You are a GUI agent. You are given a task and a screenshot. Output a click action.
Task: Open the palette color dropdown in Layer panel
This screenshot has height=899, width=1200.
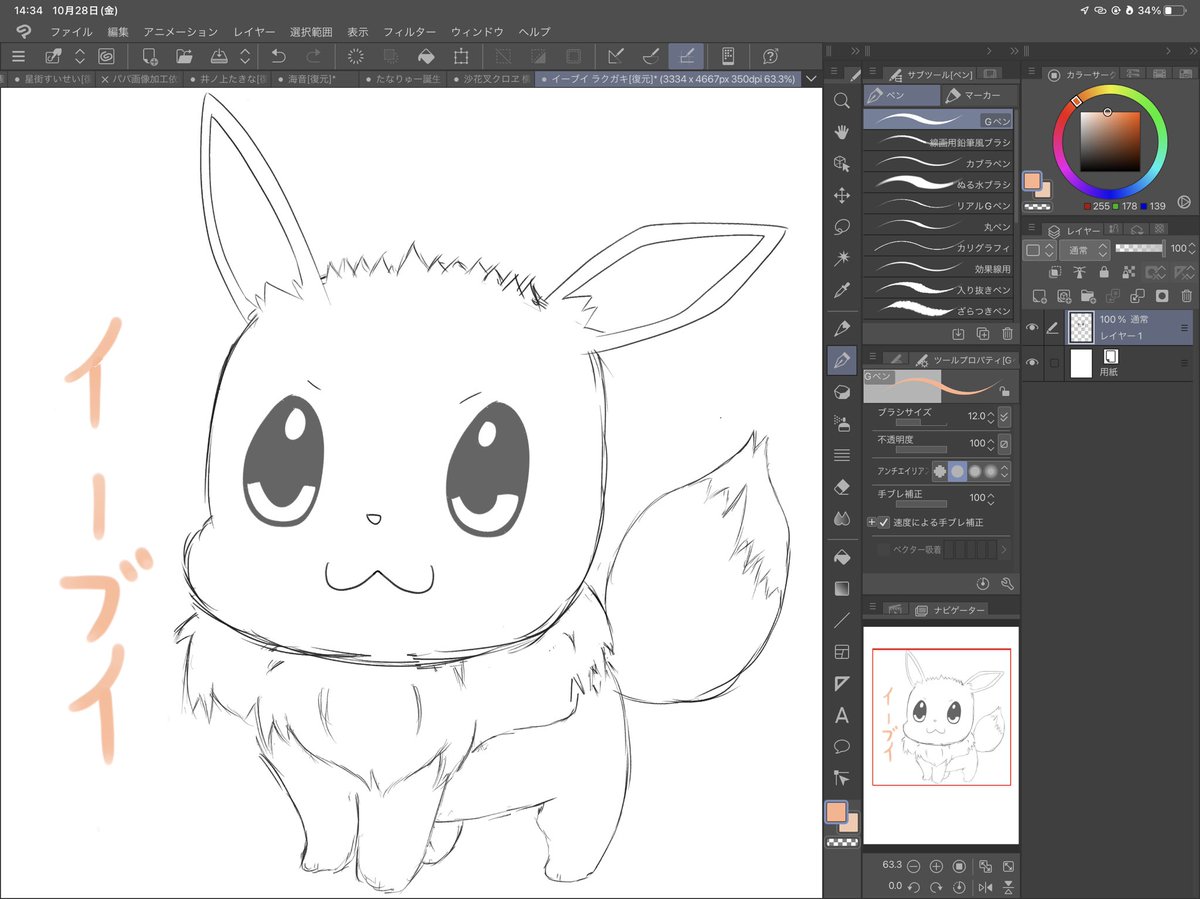point(1040,250)
